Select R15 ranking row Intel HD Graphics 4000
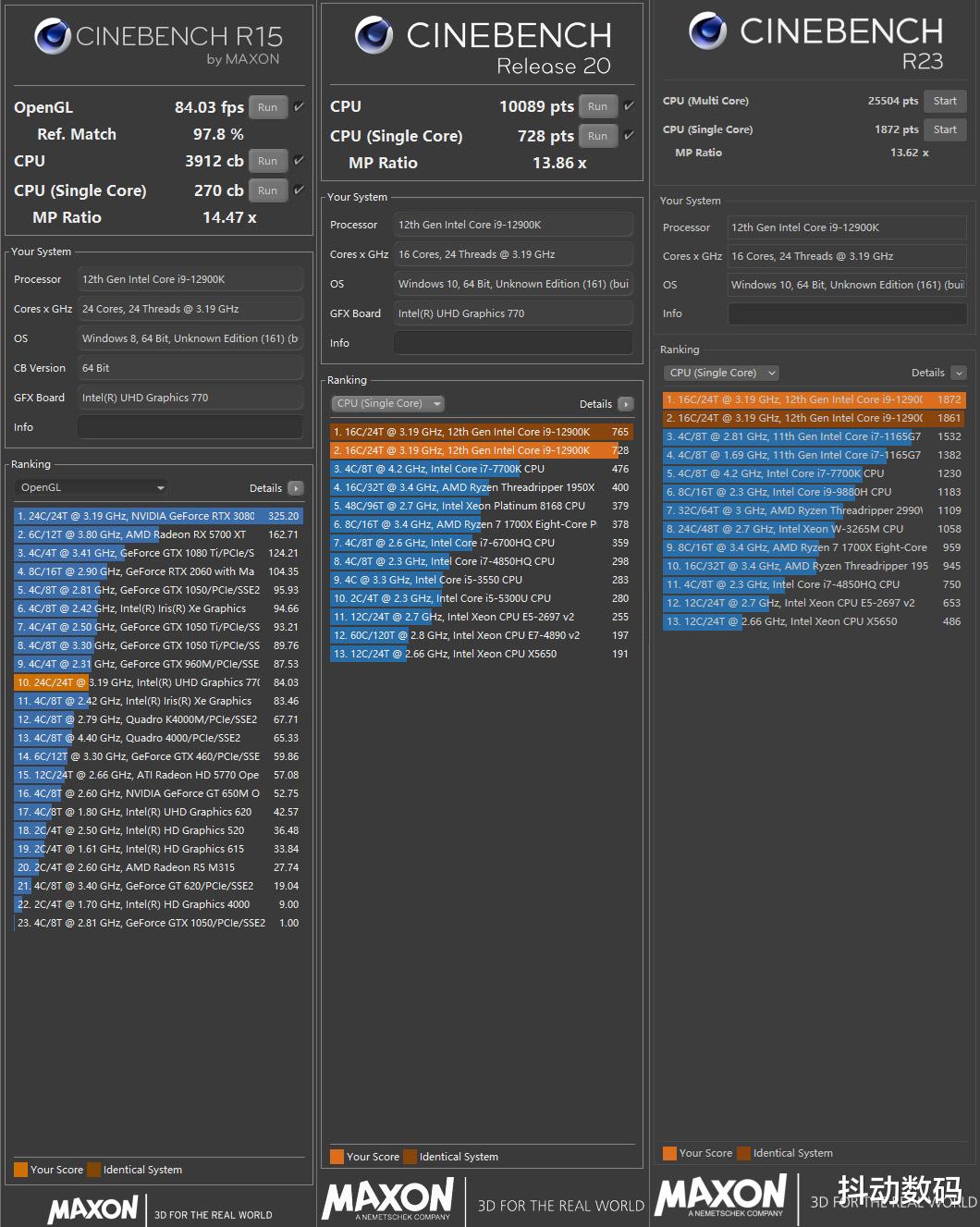 click(x=158, y=904)
